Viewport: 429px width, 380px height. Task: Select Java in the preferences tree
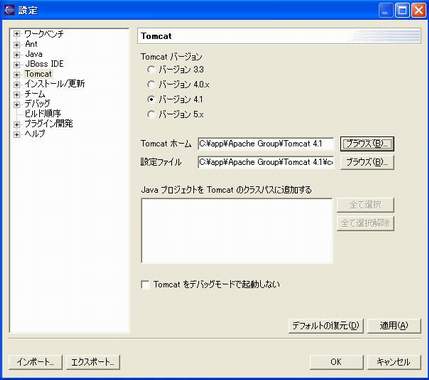[x=34, y=54]
